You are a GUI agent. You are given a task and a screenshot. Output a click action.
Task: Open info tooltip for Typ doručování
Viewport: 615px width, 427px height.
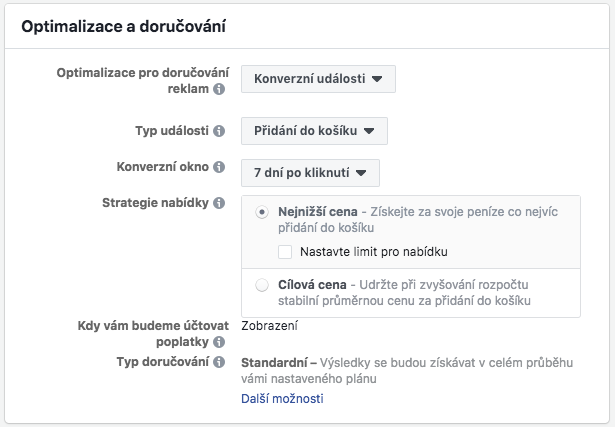[x=219, y=362]
